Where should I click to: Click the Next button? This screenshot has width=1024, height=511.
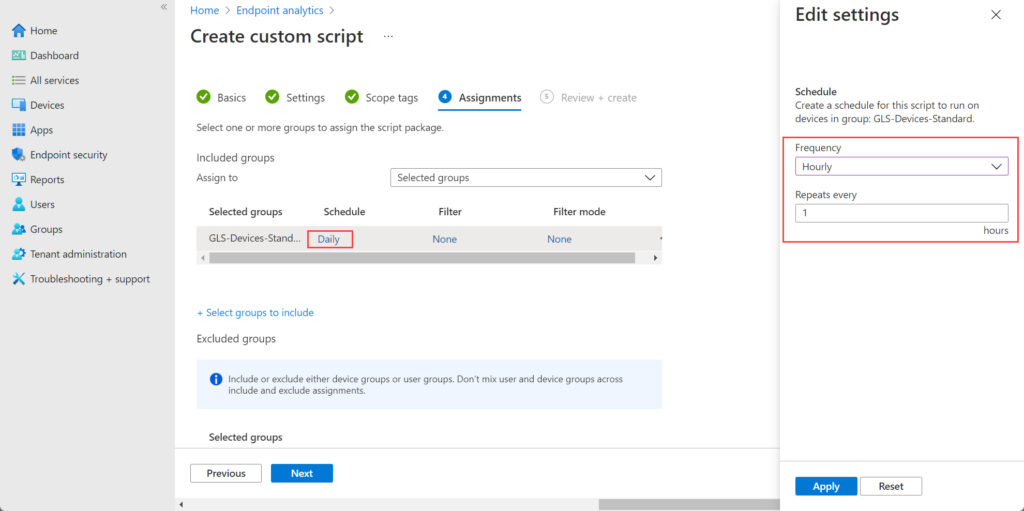[302, 473]
